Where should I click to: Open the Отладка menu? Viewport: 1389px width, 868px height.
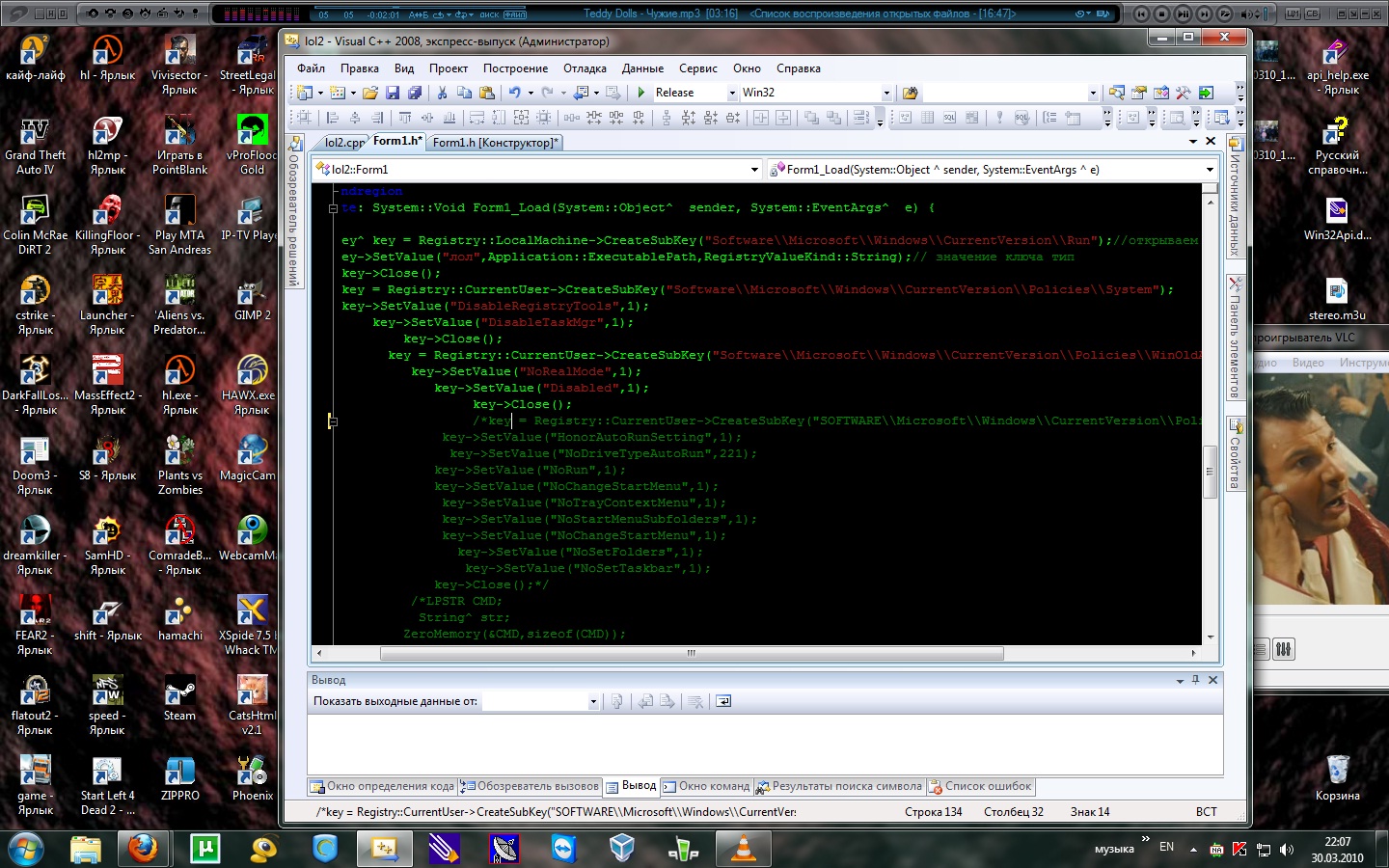pyautogui.click(x=585, y=68)
